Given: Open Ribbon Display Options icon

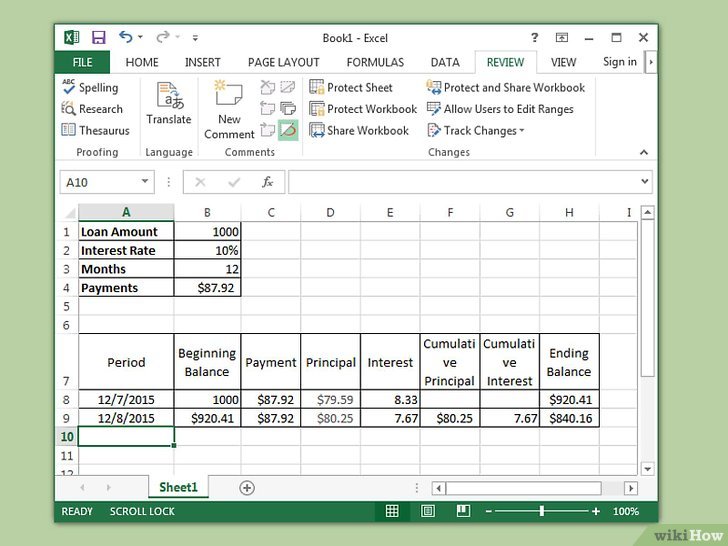Looking at the screenshot, I should pyautogui.click(x=562, y=38).
